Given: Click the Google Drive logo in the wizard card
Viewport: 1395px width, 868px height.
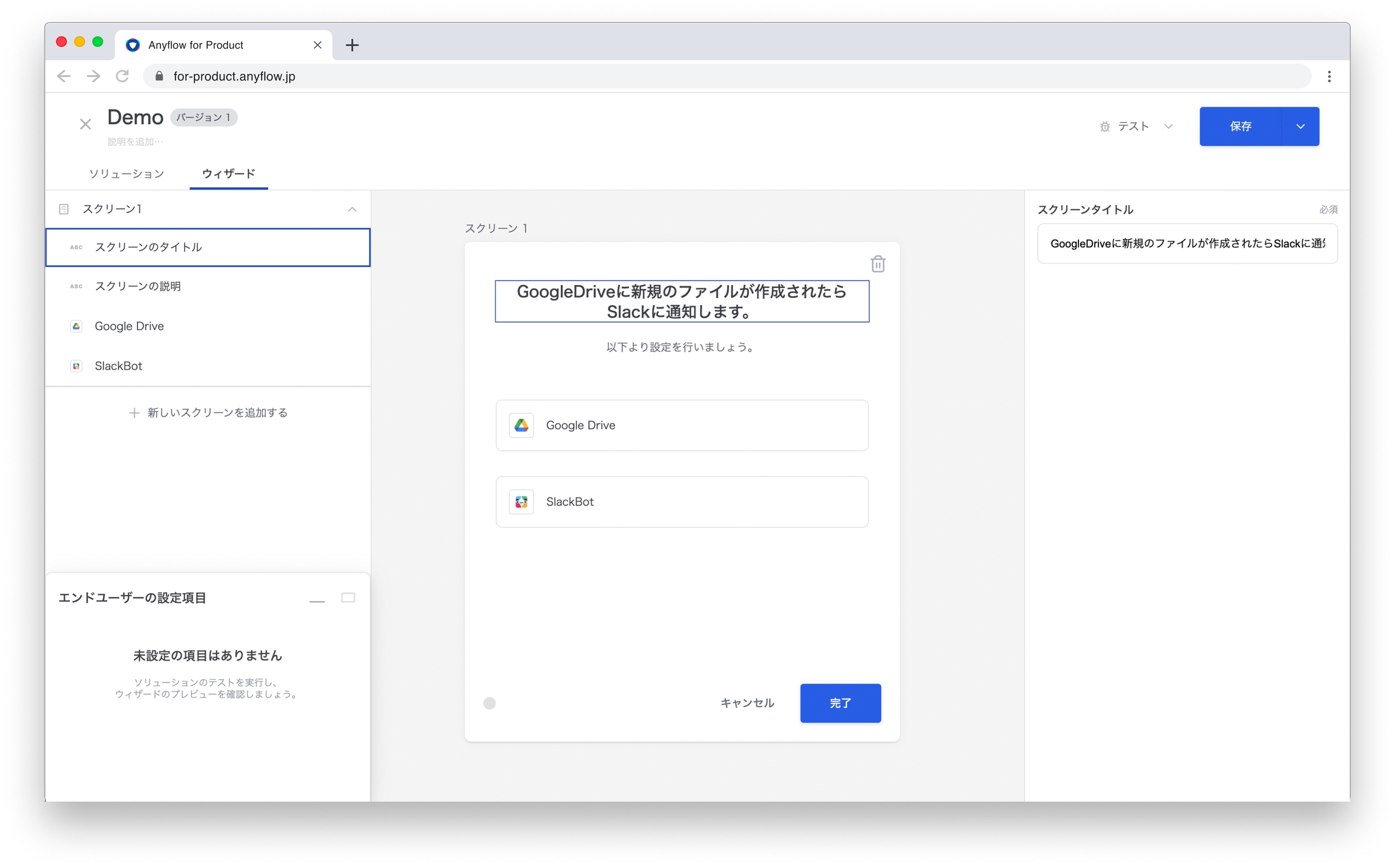Looking at the screenshot, I should click(x=521, y=426).
